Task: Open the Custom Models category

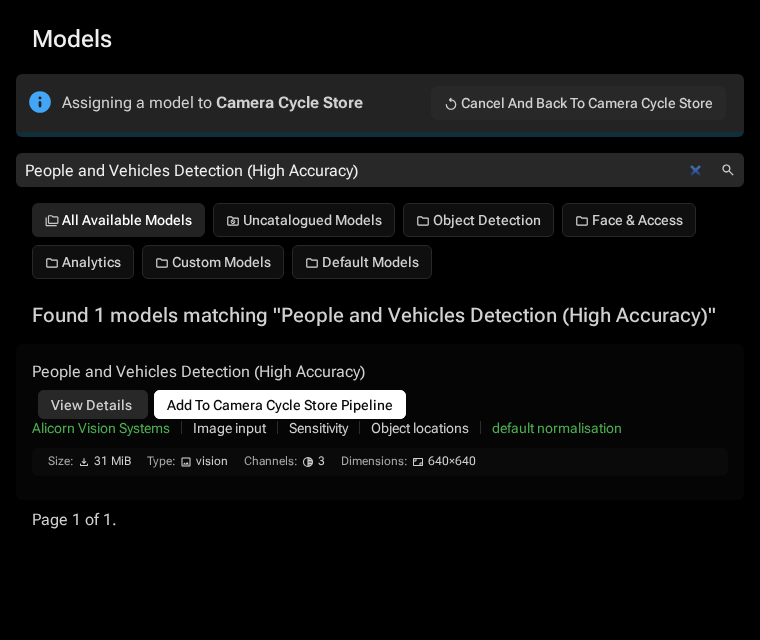Action: coord(213,262)
